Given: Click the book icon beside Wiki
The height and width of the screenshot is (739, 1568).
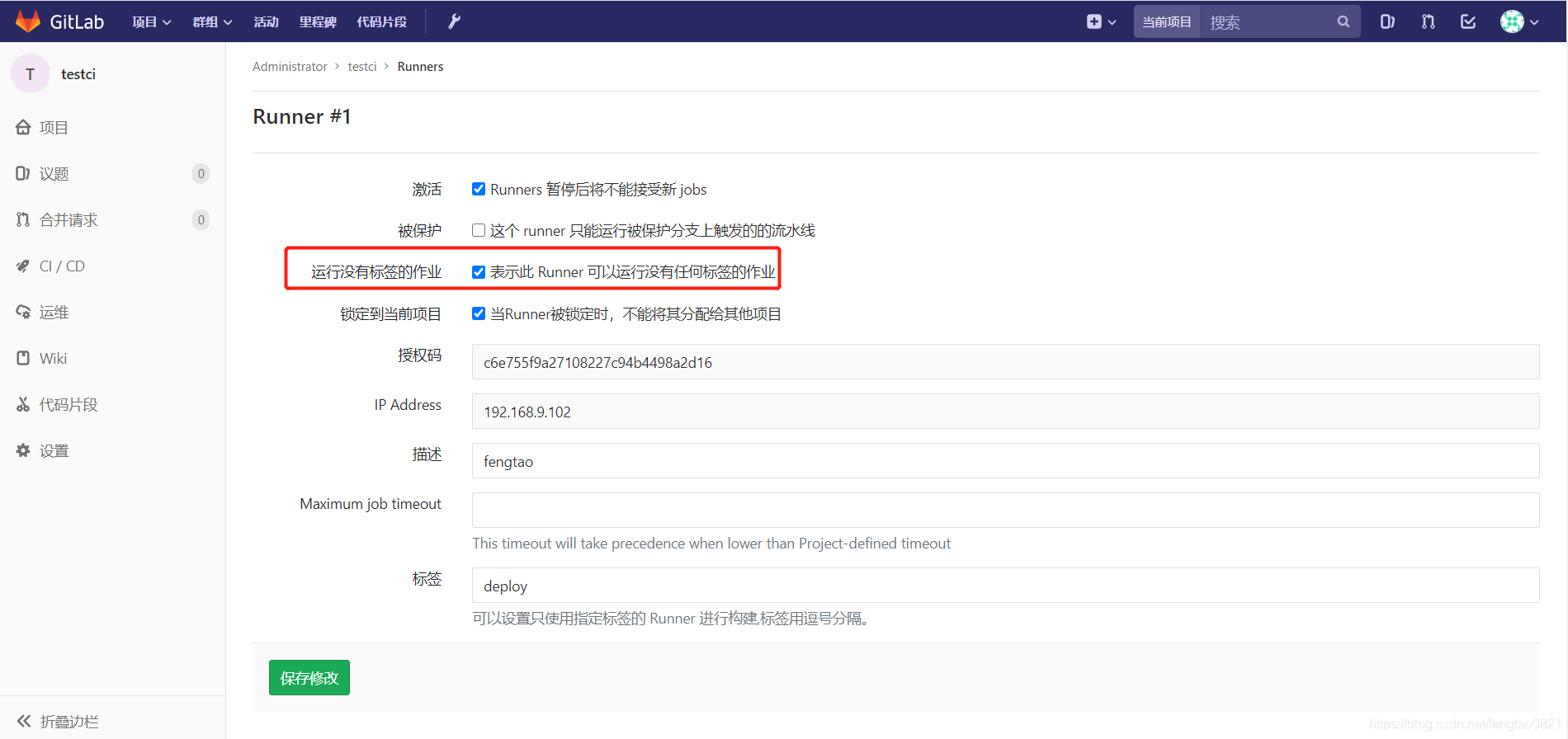Looking at the screenshot, I should 23,358.
